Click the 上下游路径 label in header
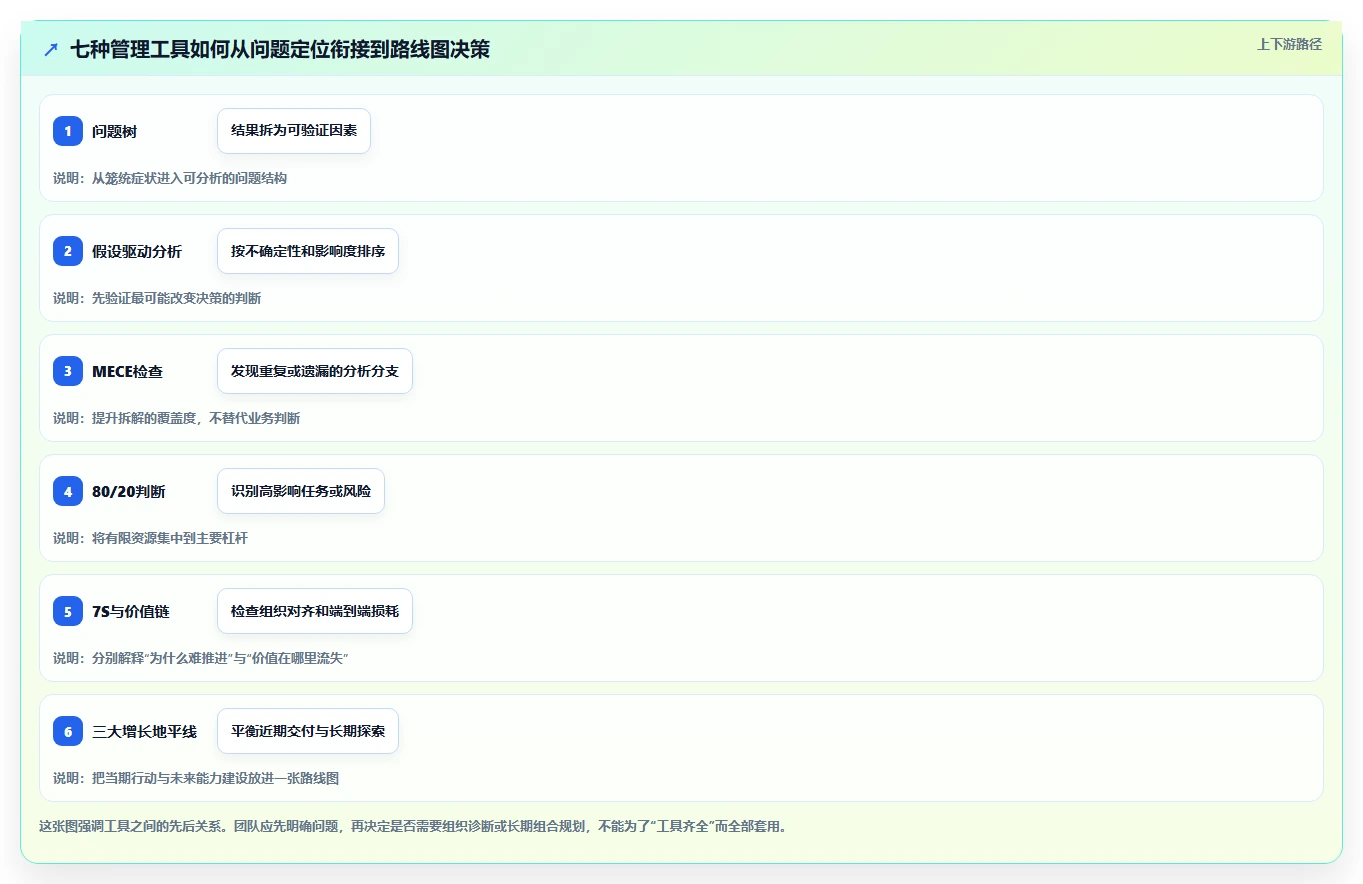1363x884 pixels. point(1289,44)
